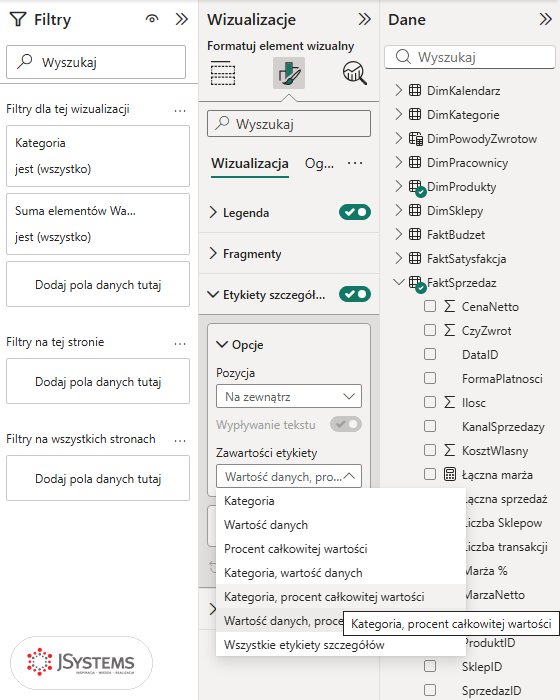Check the CenaNetto field checkbox

click(430, 306)
